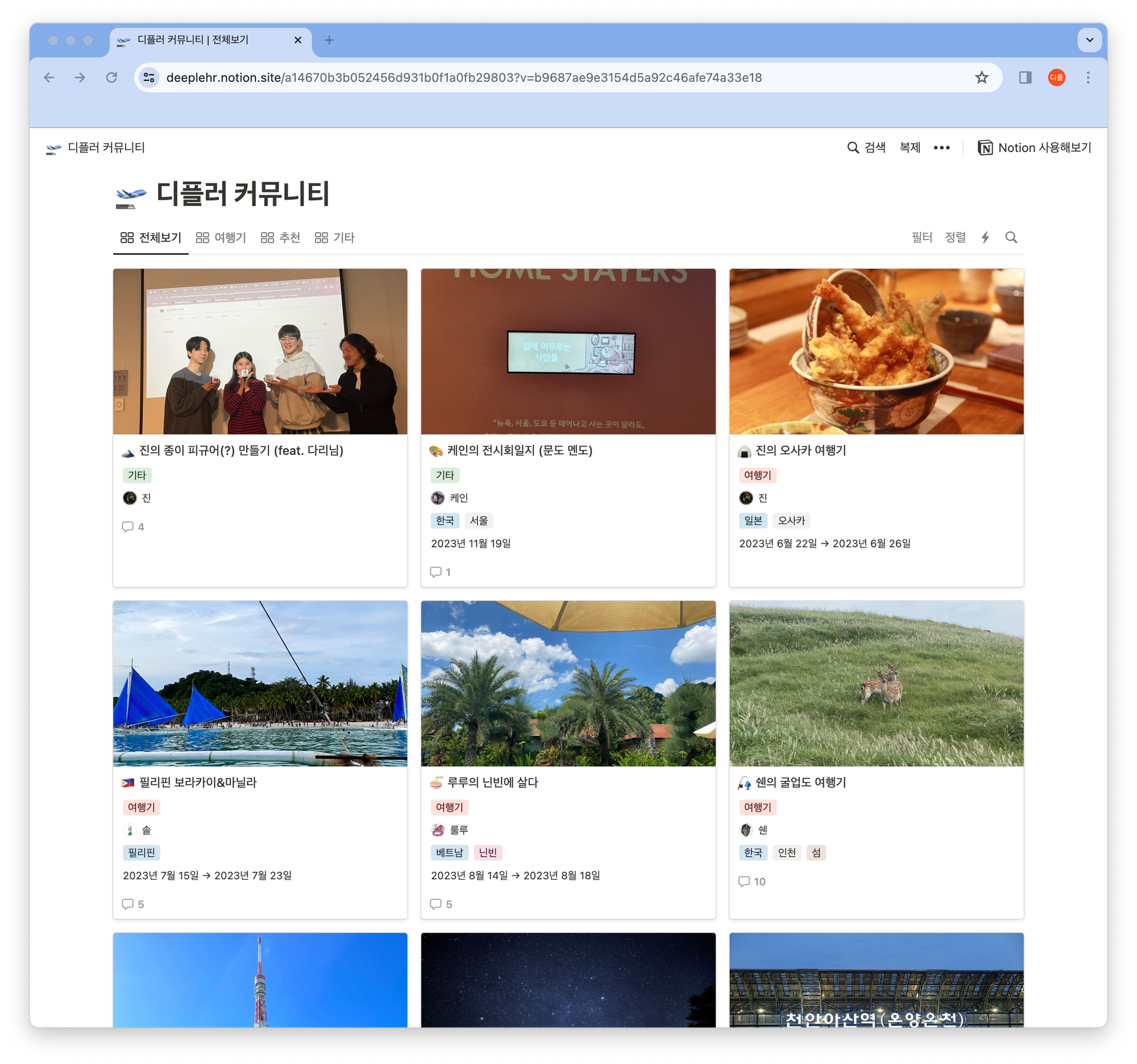Open the Notion 검색 search button

[x=866, y=148]
